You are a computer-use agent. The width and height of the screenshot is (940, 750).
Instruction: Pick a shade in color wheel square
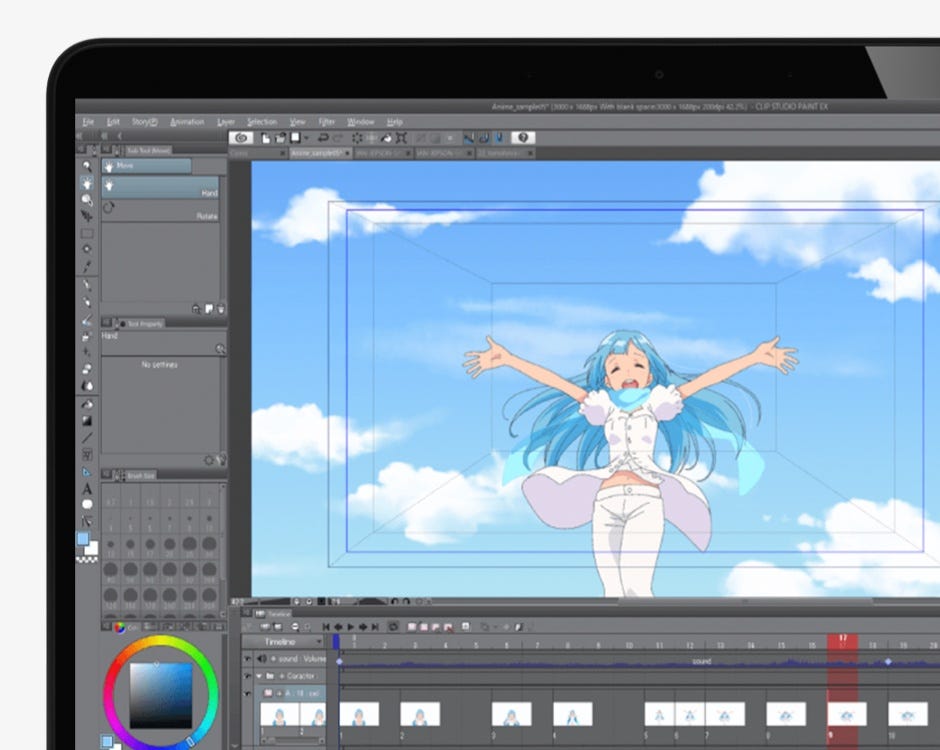point(161,695)
